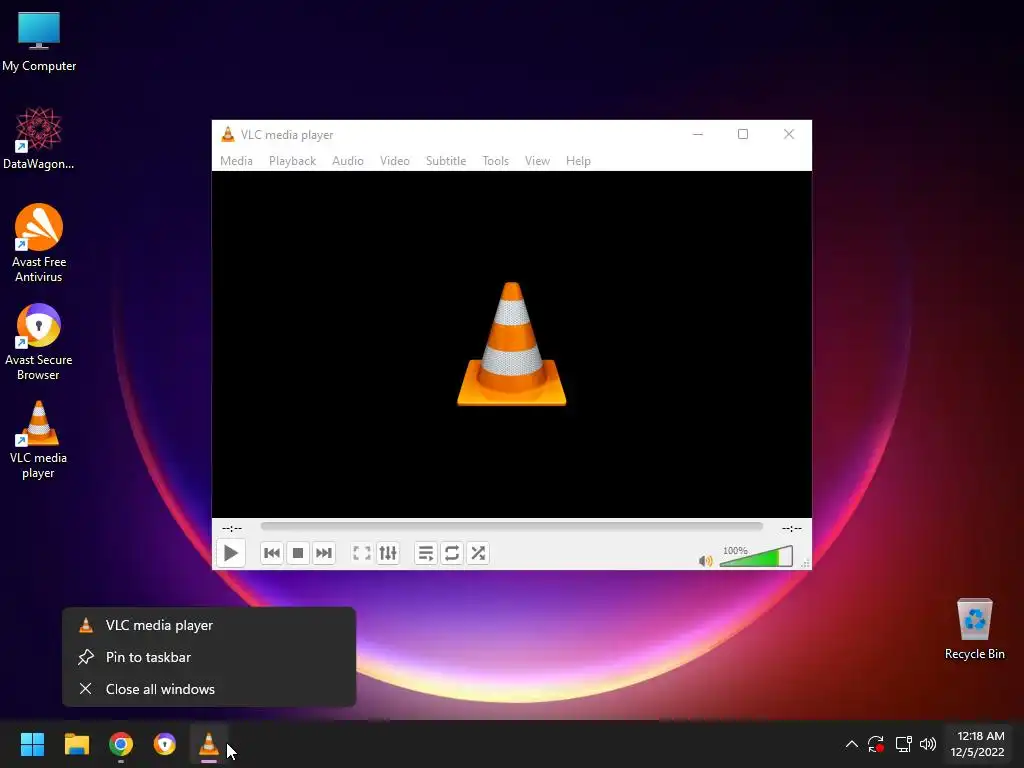Start playback with the Play button

(x=231, y=553)
